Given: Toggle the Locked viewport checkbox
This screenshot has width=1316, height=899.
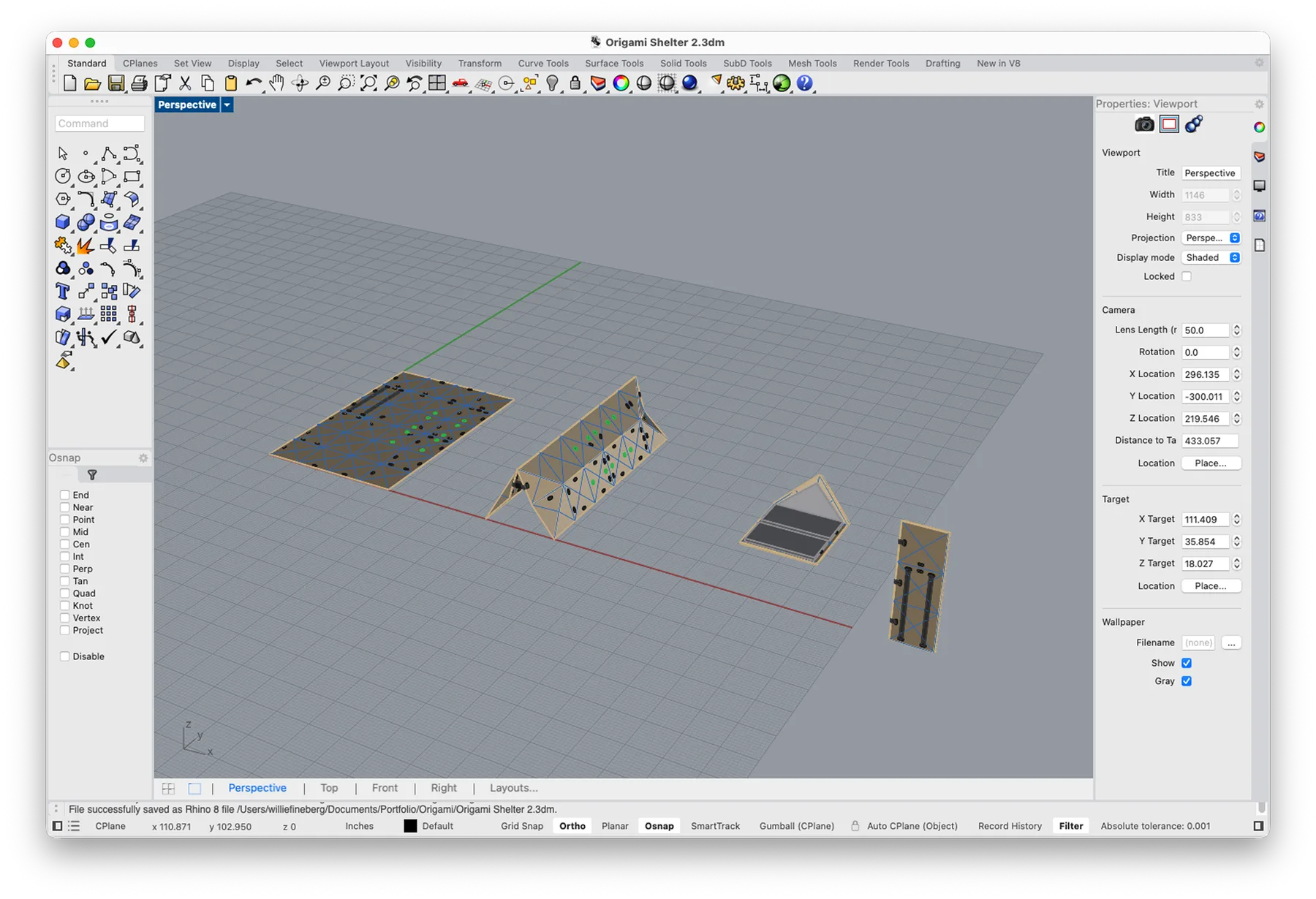Looking at the screenshot, I should point(1187,276).
